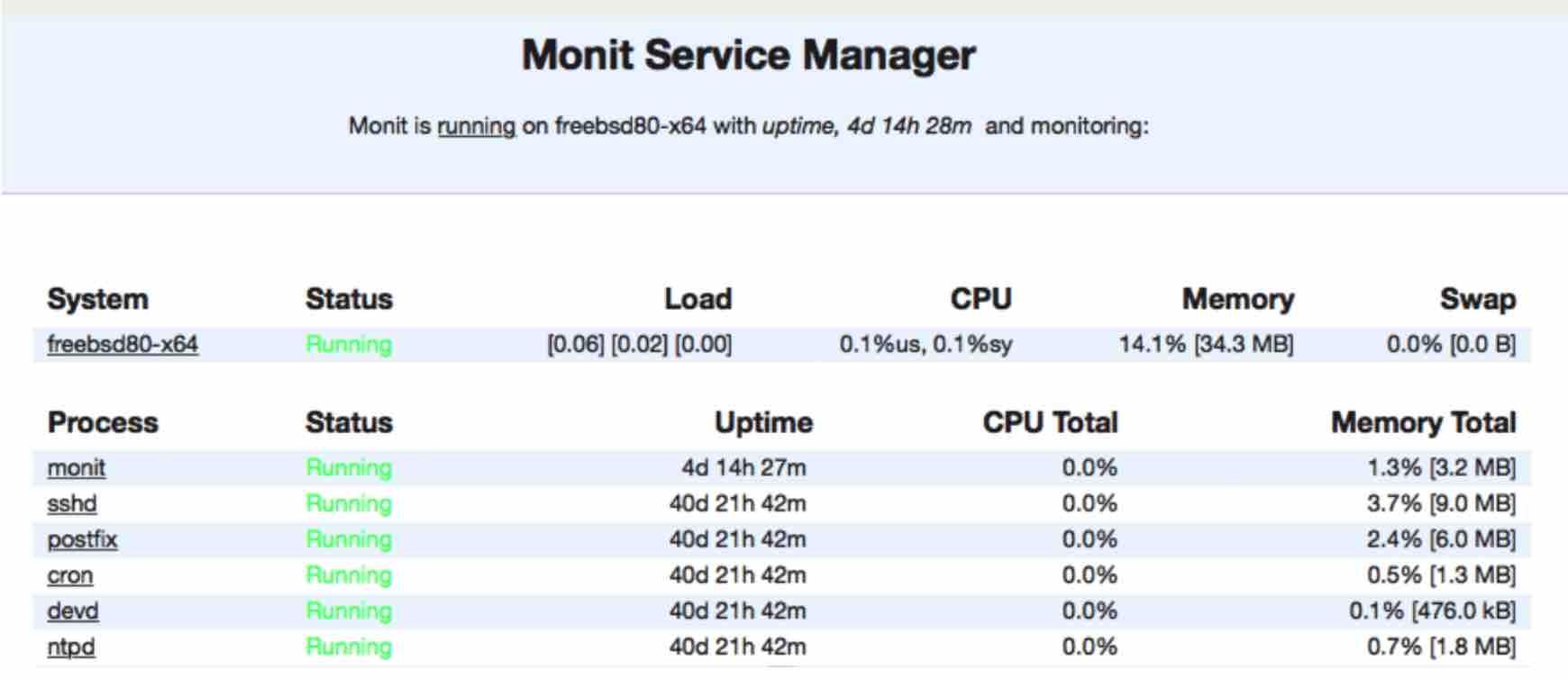The width and height of the screenshot is (1568, 679).
Task: Click the Memory column header
Action: [1237, 299]
